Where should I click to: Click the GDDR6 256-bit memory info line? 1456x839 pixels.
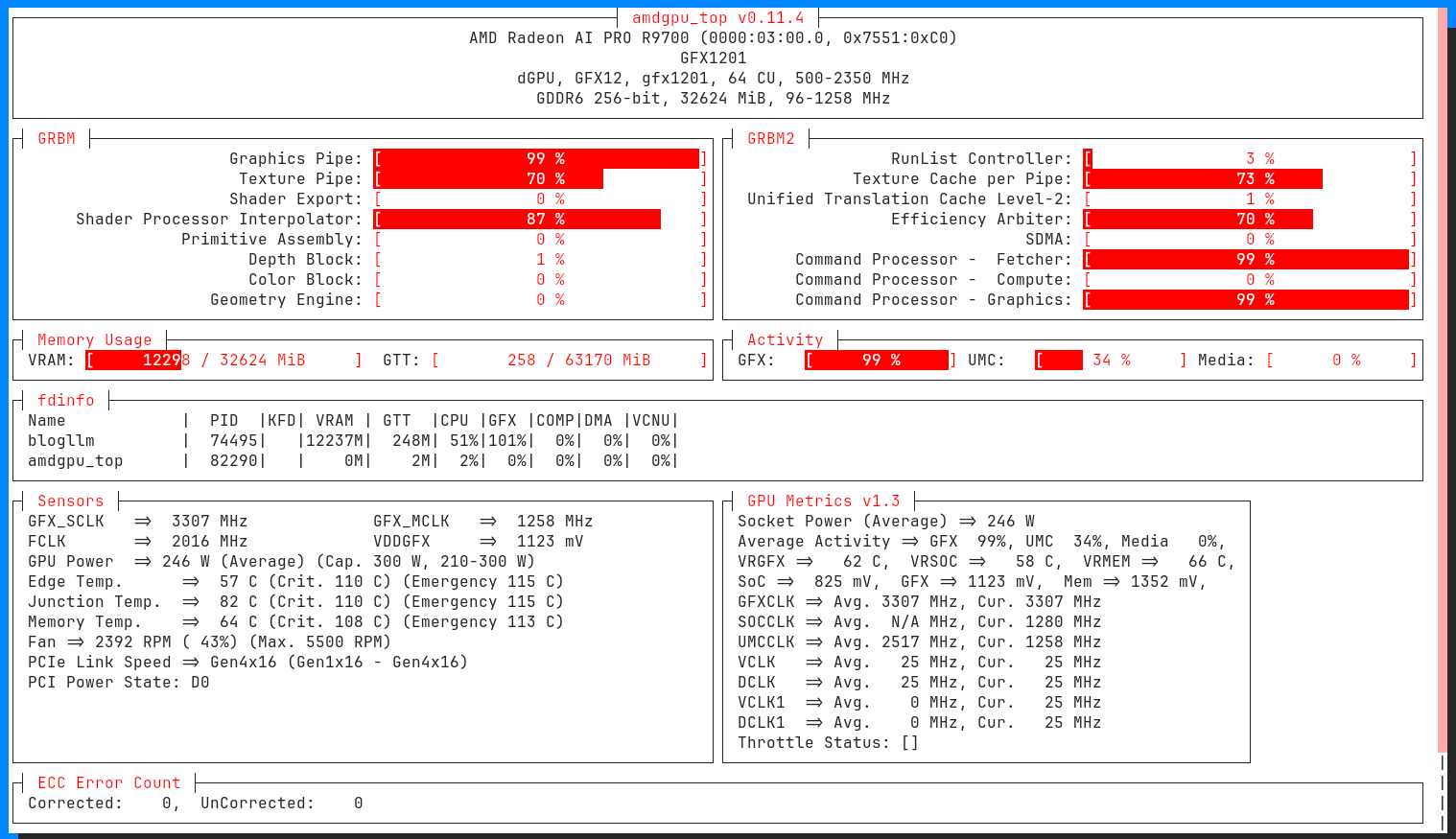(x=713, y=98)
